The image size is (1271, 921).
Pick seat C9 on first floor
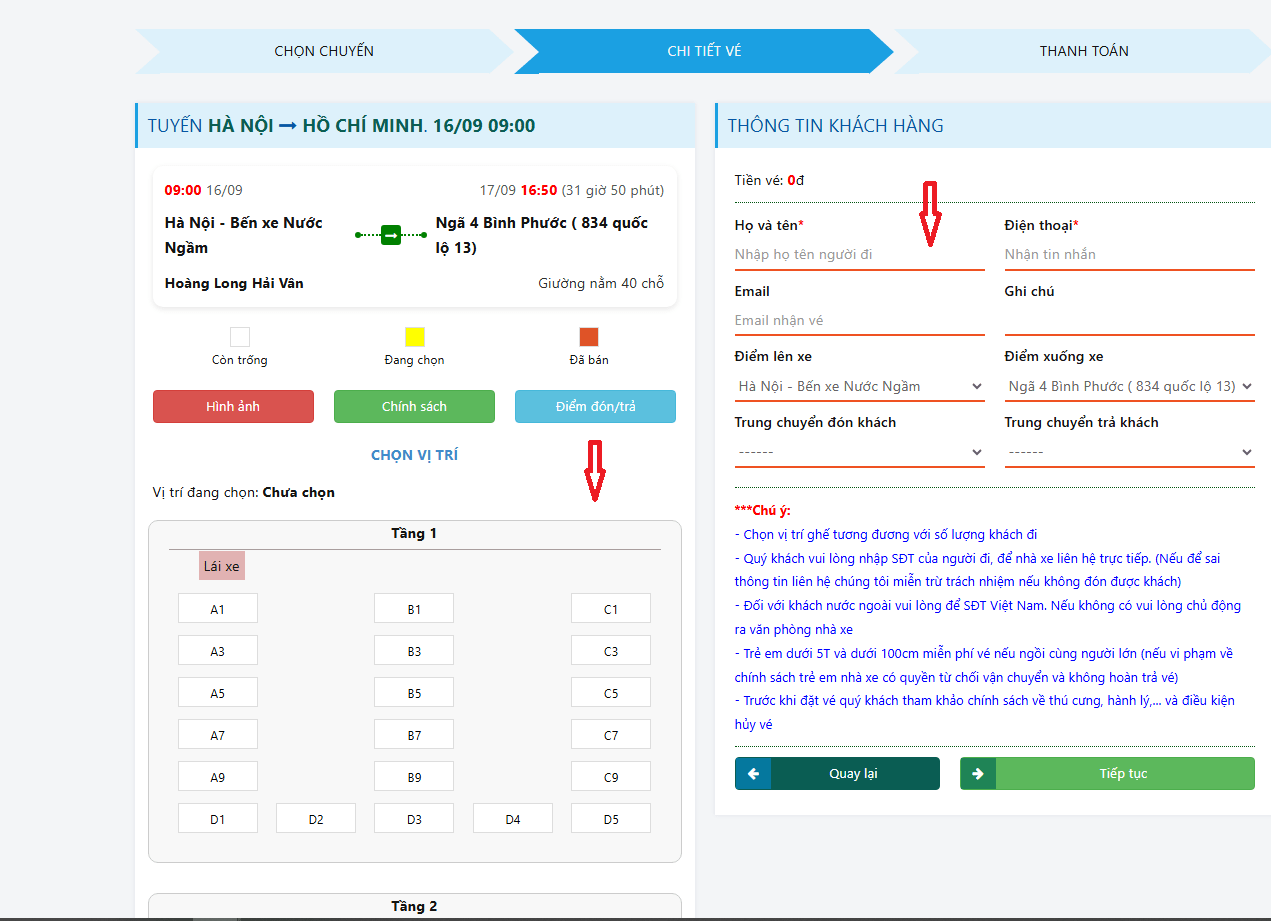[610, 777]
